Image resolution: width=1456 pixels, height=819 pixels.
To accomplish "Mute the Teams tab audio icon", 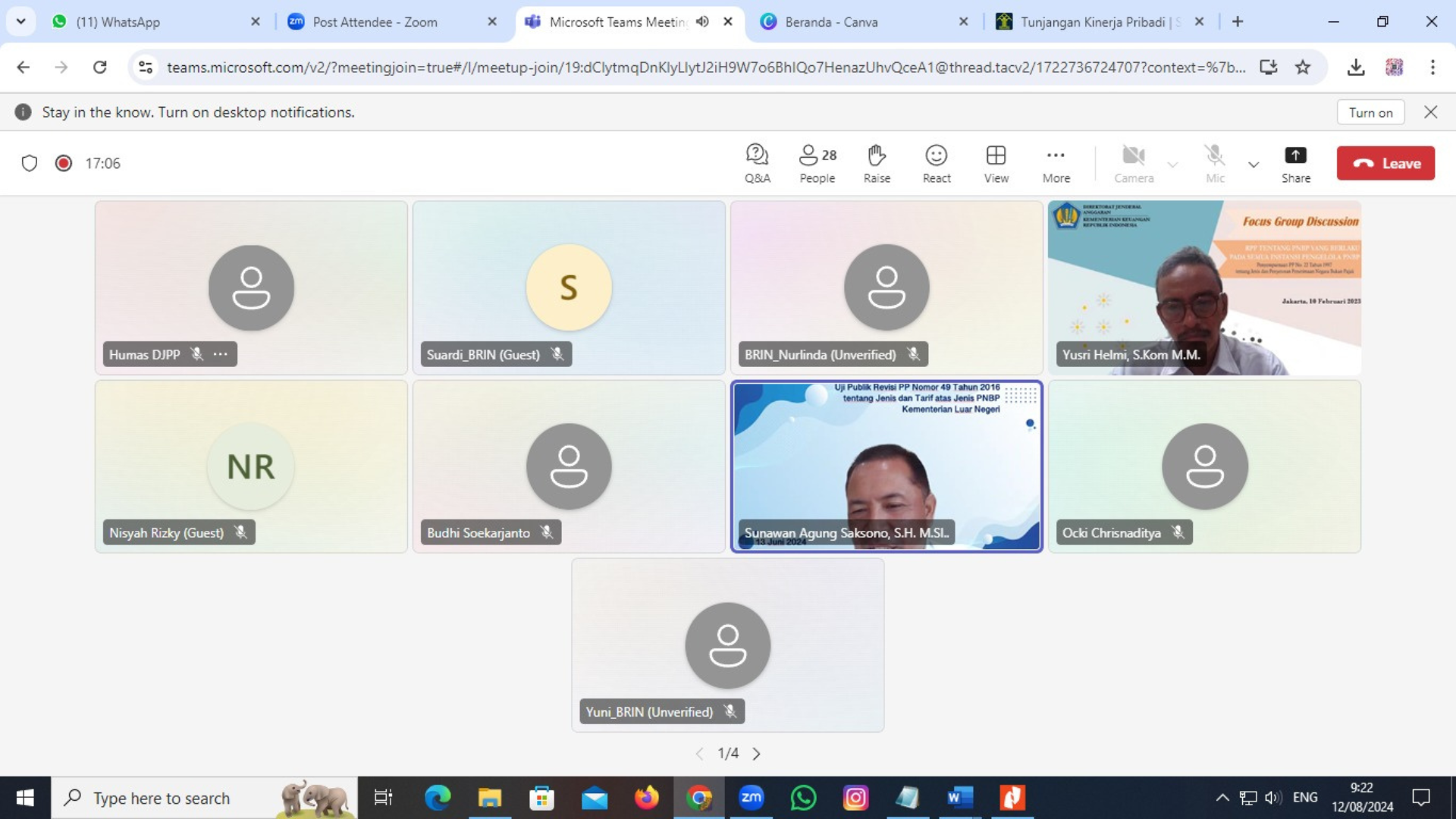I will click(x=702, y=22).
